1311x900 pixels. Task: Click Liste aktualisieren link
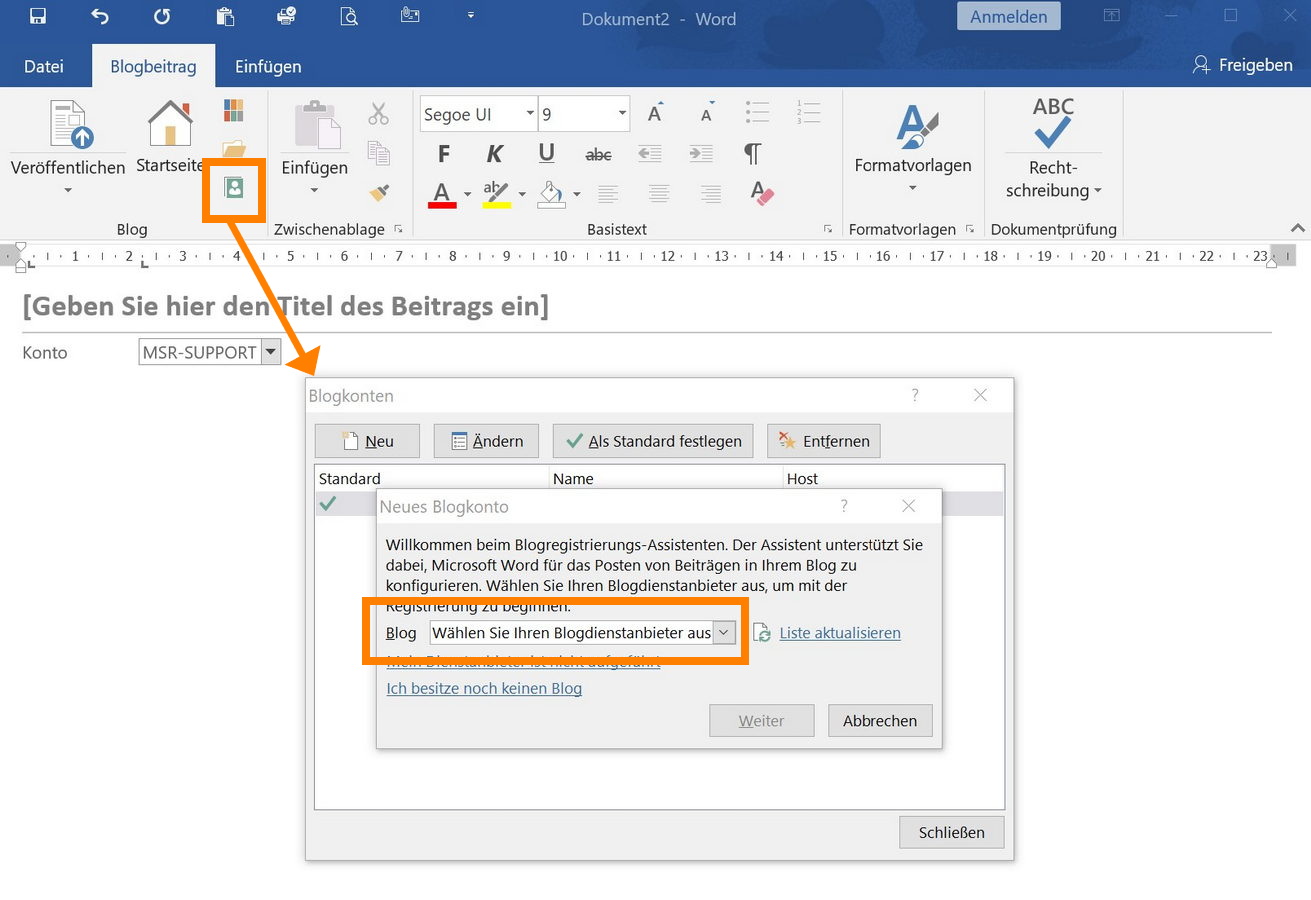(x=840, y=633)
